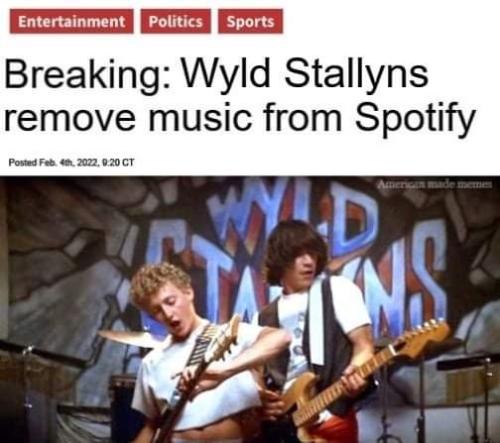Click the word "Breaking:" in the headline
The height and width of the screenshot is (443, 500).
pos(88,76)
